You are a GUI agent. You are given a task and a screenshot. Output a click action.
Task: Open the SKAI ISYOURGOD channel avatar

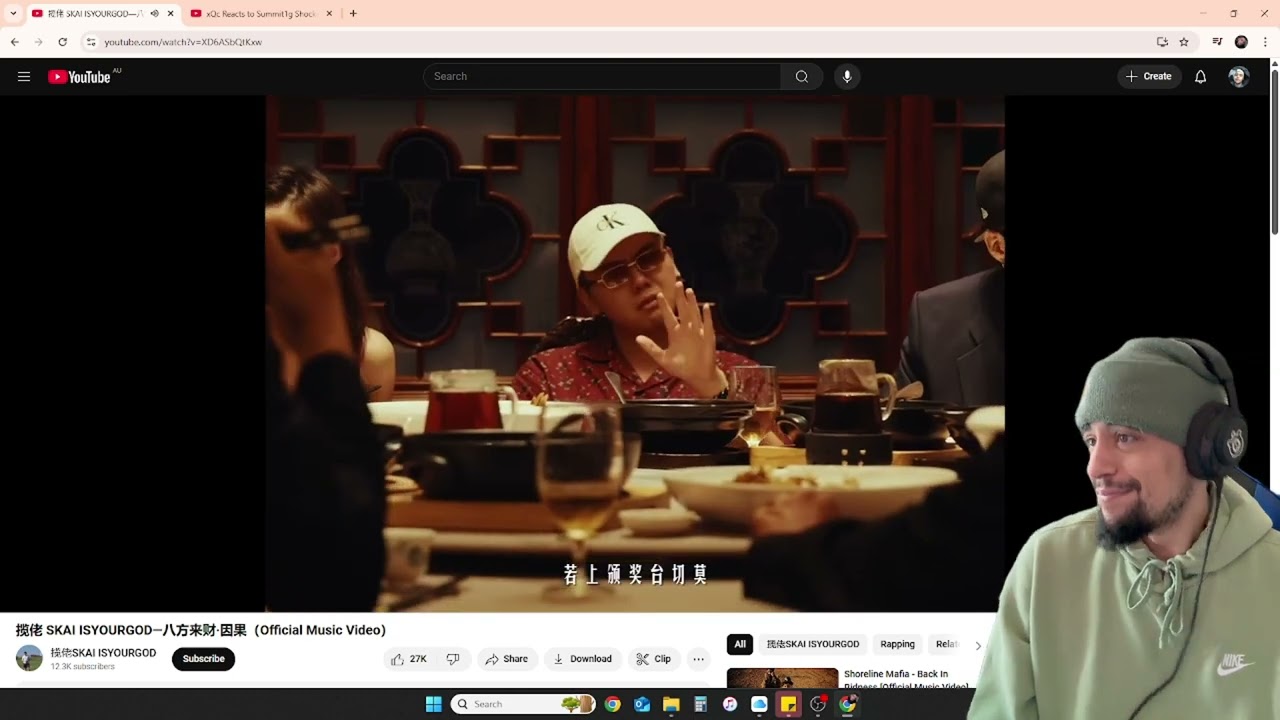29,658
